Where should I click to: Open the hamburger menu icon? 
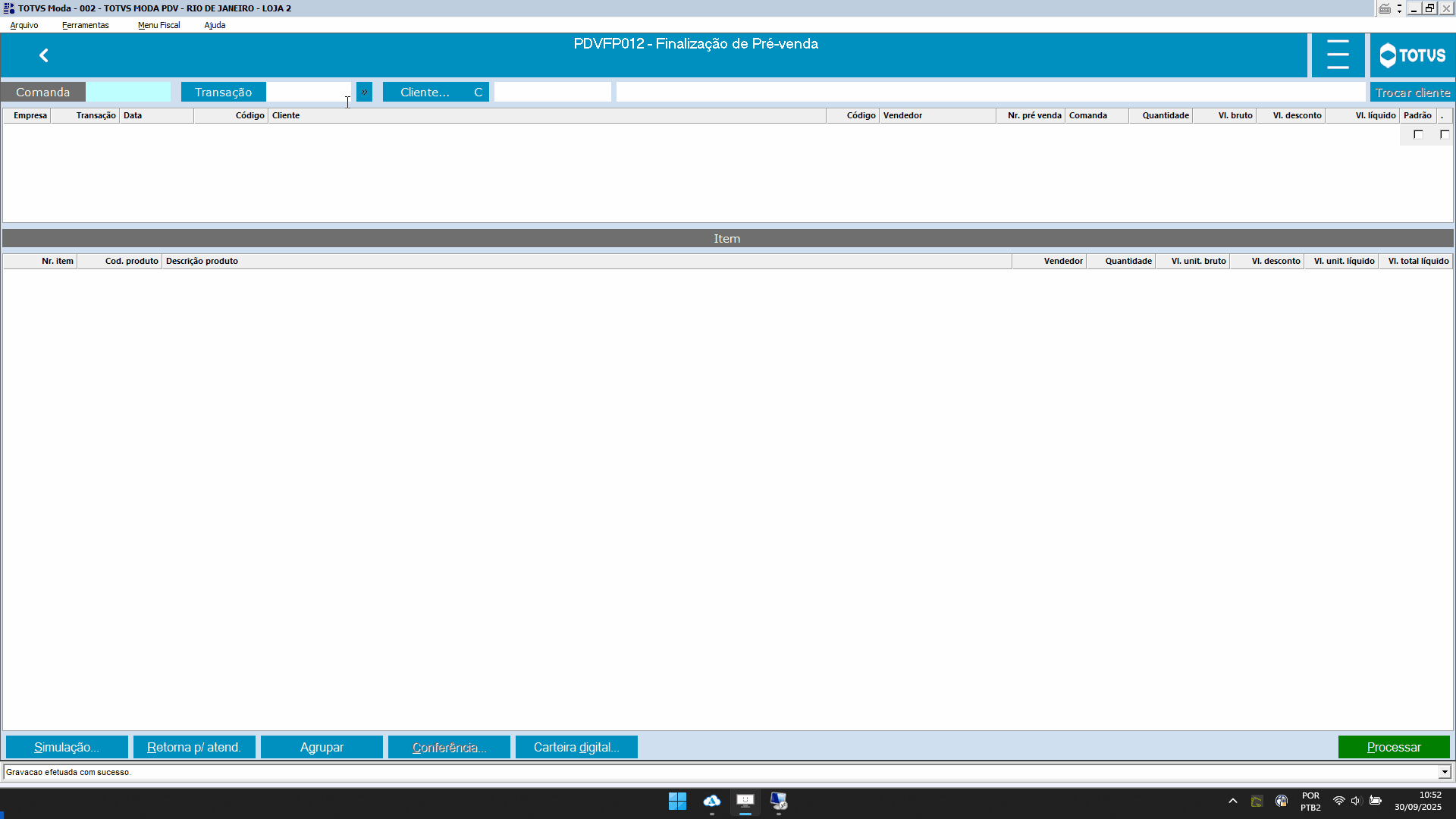[1338, 55]
